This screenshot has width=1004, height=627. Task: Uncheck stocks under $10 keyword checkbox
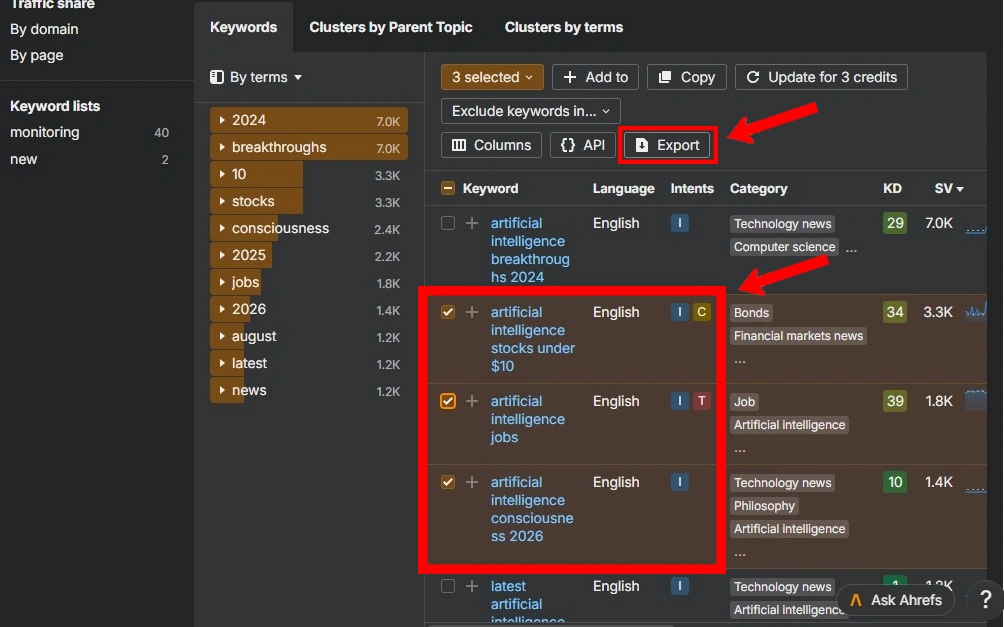pyautogui.click(x=448, y=312)
